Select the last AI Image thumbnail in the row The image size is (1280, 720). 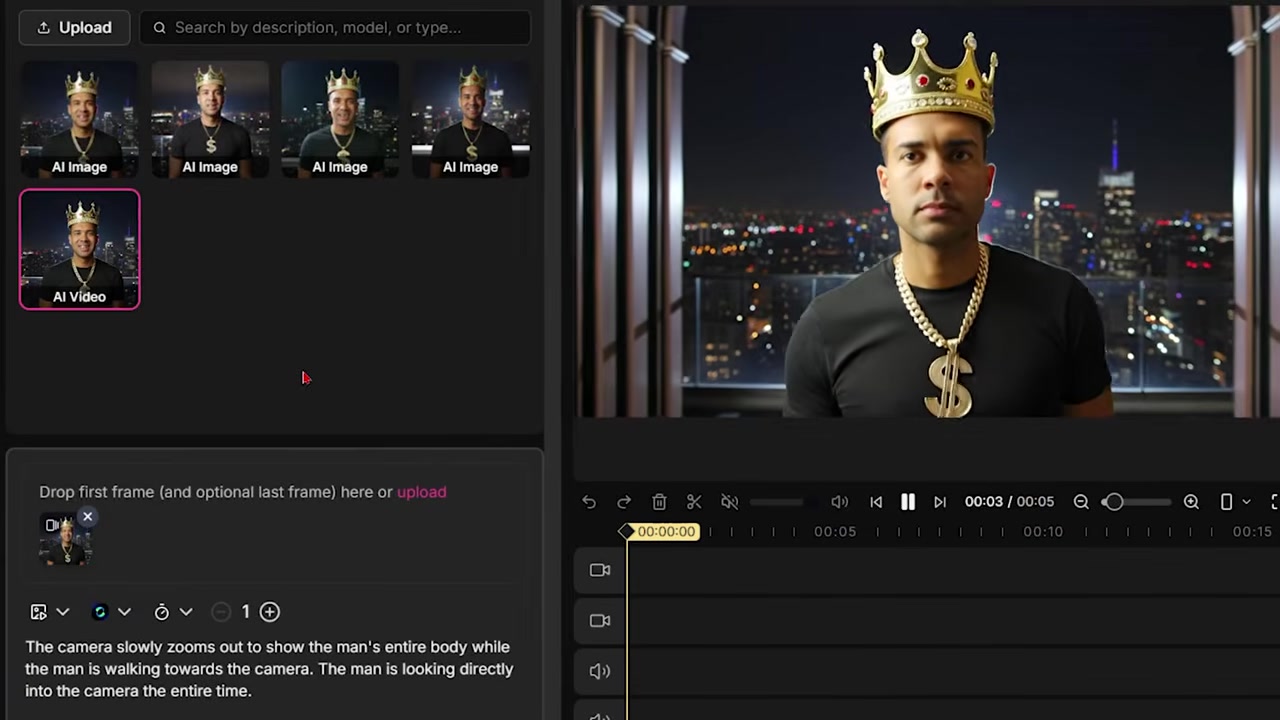470,119
